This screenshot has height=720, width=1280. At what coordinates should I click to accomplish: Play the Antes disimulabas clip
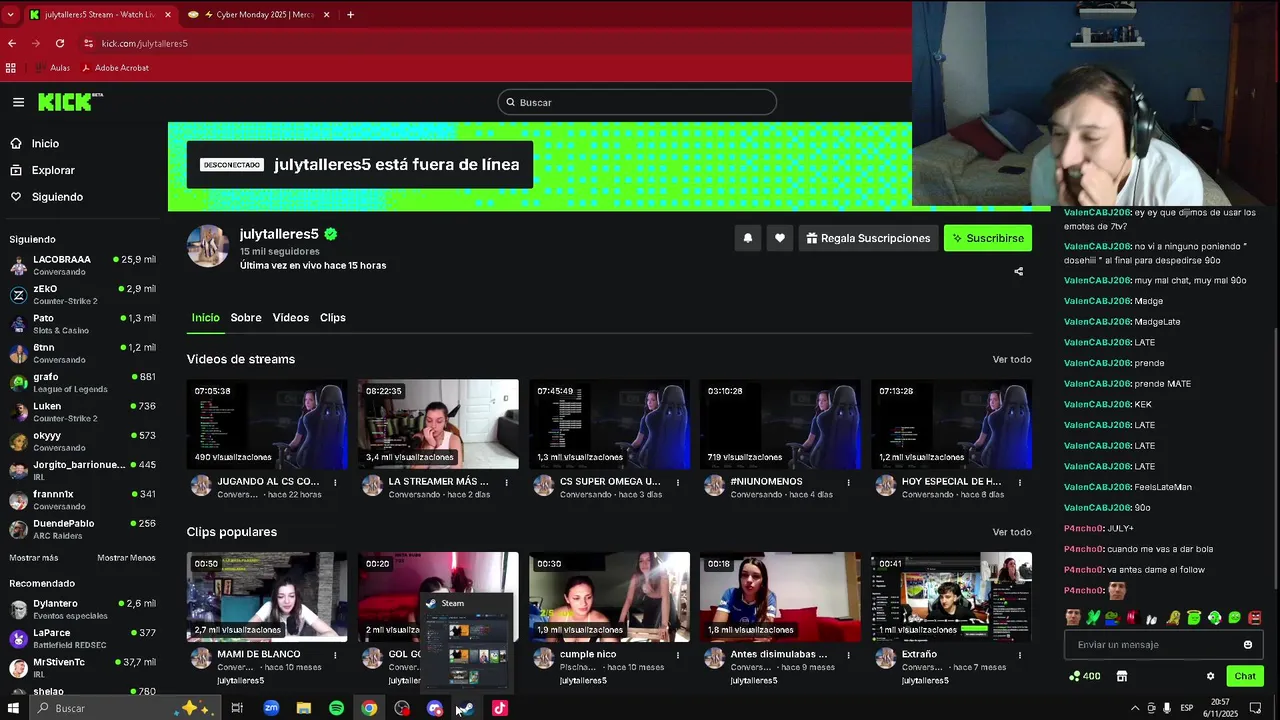pos(780,597)
